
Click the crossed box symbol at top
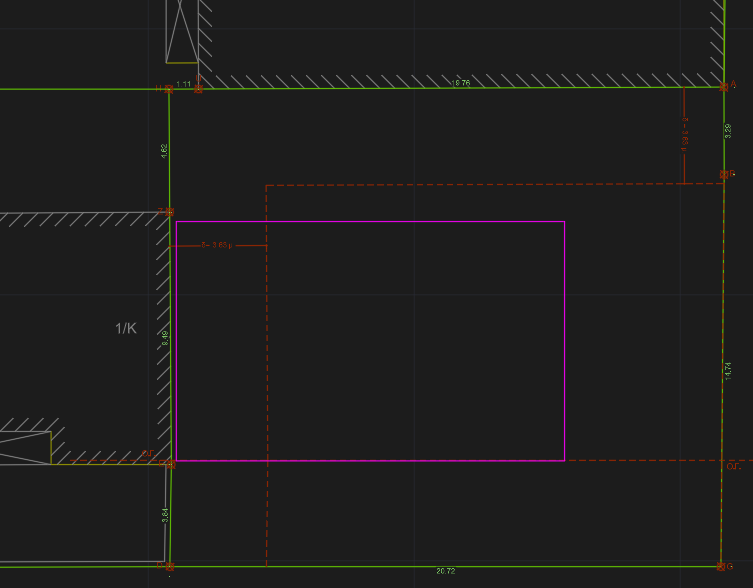click(181, 32)
